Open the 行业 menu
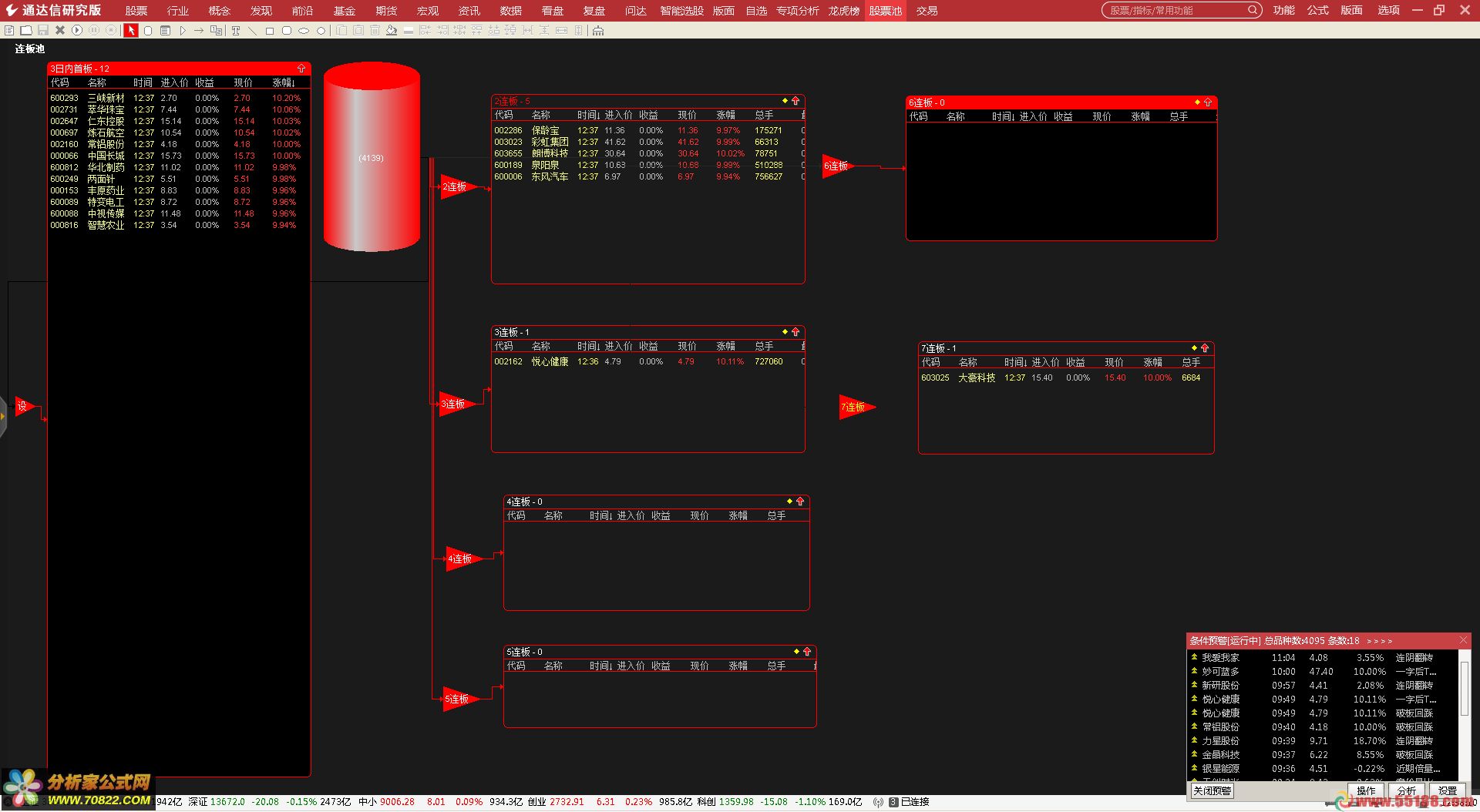 click(178, 11)
